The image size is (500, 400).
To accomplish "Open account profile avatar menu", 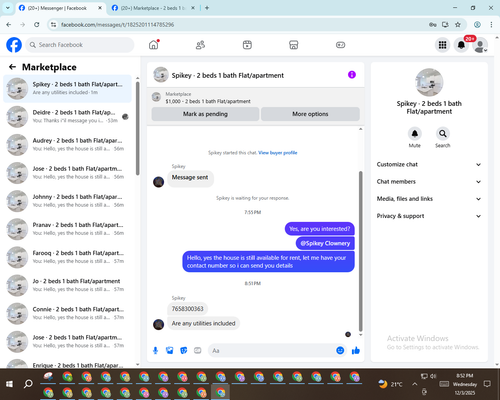I will pyautogui.click(x=480, y=45).
